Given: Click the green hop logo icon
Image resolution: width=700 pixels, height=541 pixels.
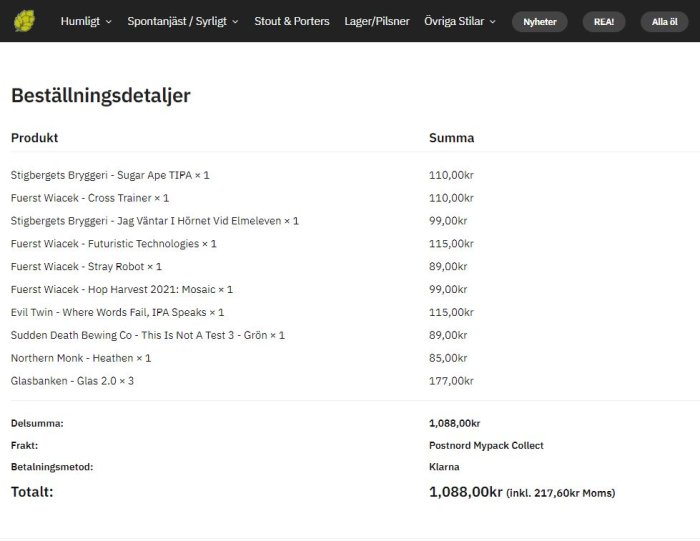Looking at the screenshot, I should (24, 21).
